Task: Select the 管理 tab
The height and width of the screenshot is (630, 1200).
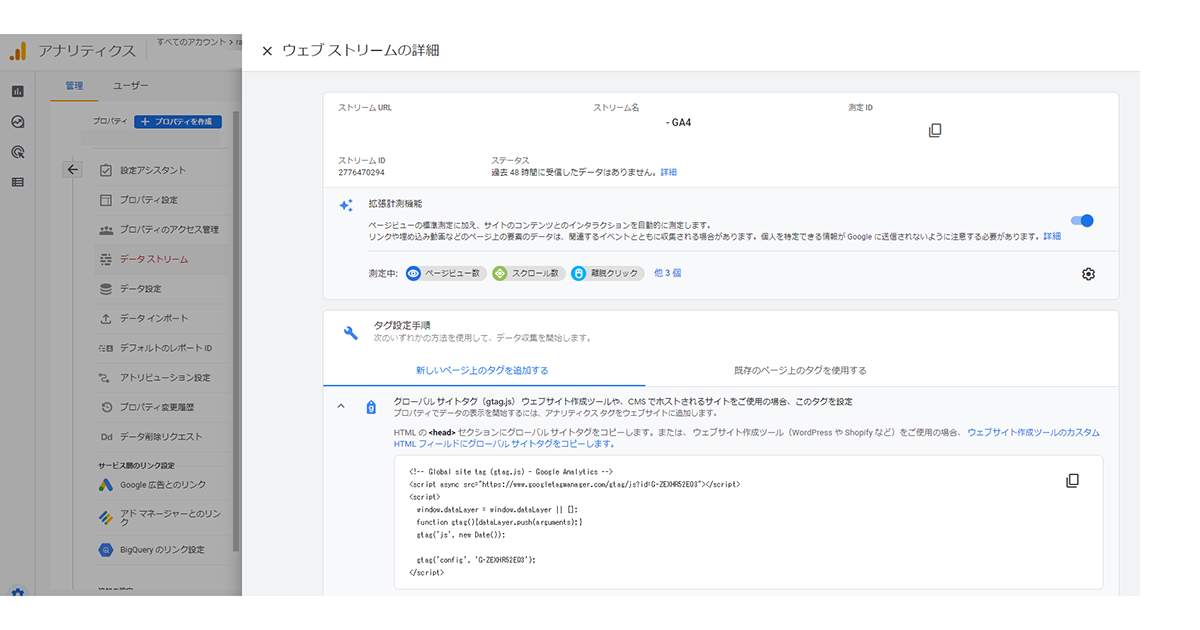Action: pyautogui.click(x=74, y=86)
